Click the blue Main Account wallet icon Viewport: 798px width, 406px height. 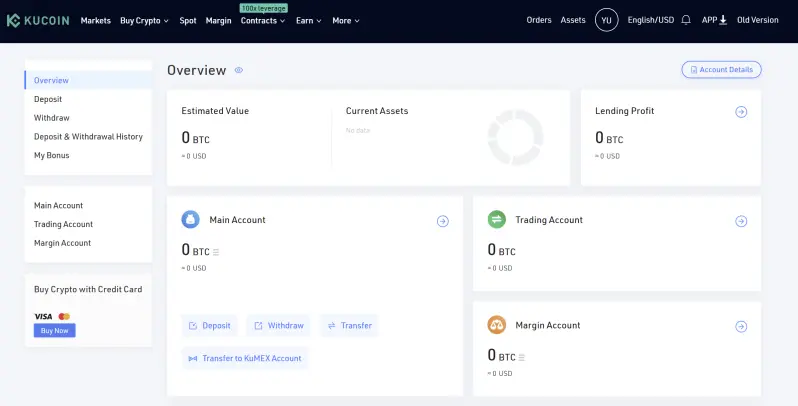[190, 220]
